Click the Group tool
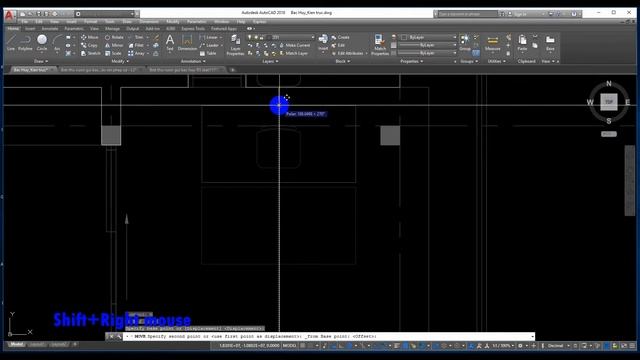The height and width of the screenshot is (360, 640). 464,43
